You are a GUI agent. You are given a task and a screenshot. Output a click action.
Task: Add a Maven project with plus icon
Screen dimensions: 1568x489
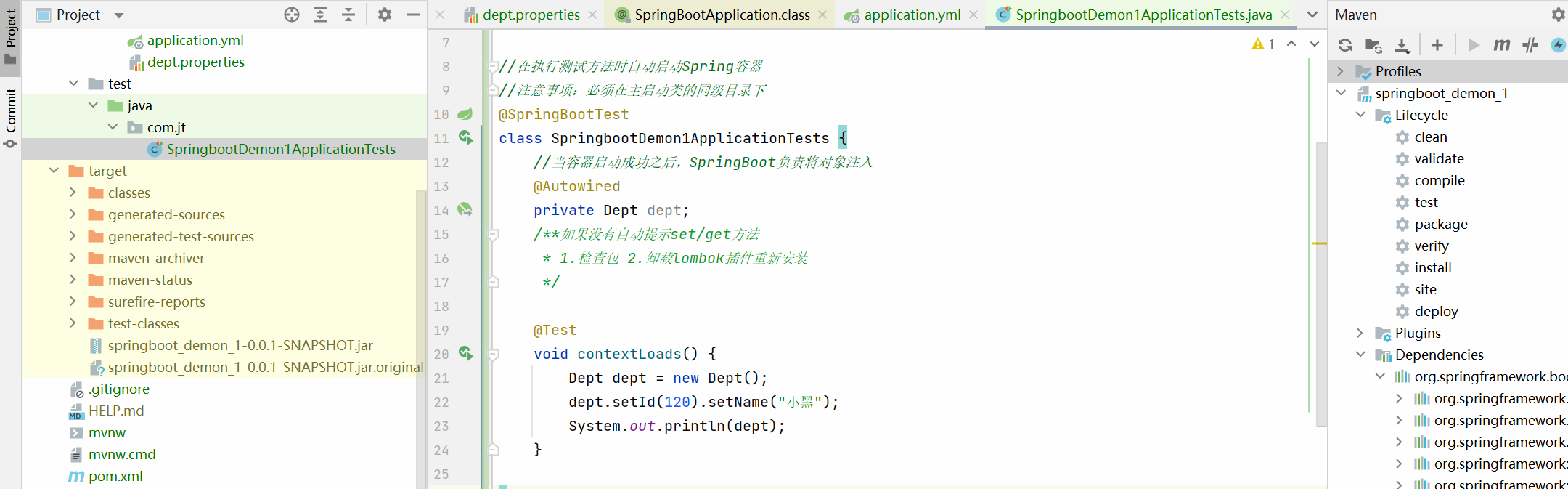[x=1437, y=45]
